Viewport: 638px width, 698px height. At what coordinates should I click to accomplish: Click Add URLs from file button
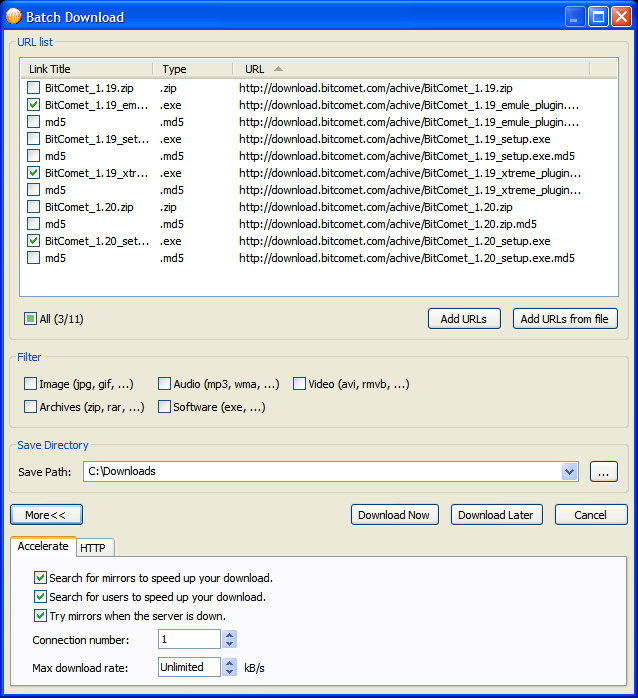(565, 319)
